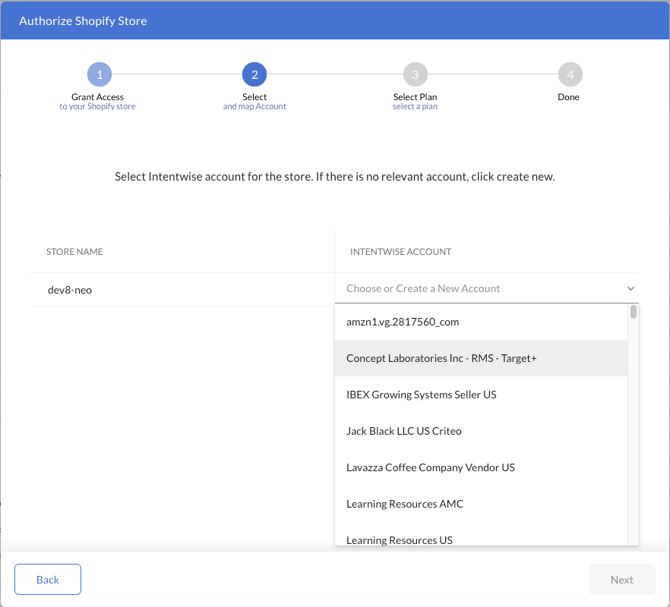Click the 'Select Plan' step label
Viewport: 670px width, 607px height.
(415, 97)
